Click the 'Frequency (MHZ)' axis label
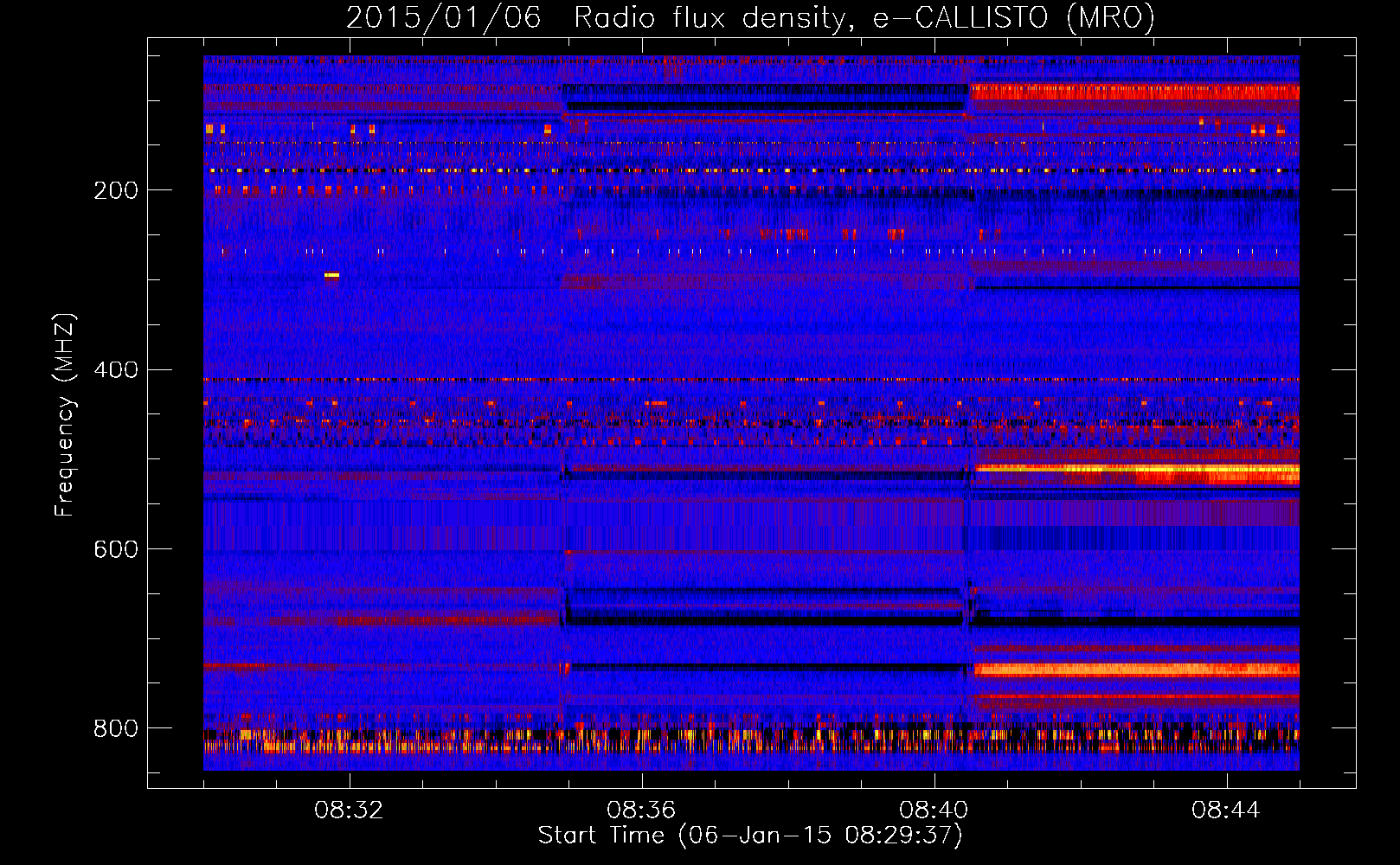1400x865 pixels. [x=65, y=415]
